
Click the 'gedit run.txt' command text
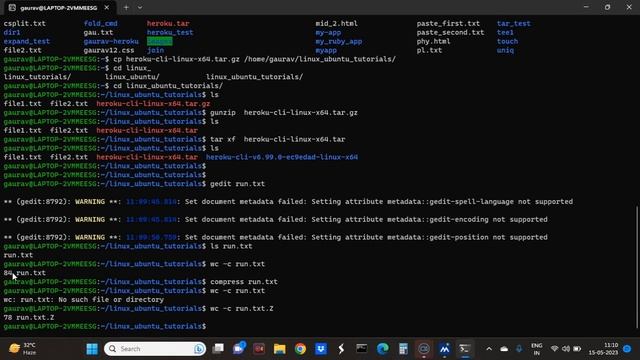(x=237, y=184)
